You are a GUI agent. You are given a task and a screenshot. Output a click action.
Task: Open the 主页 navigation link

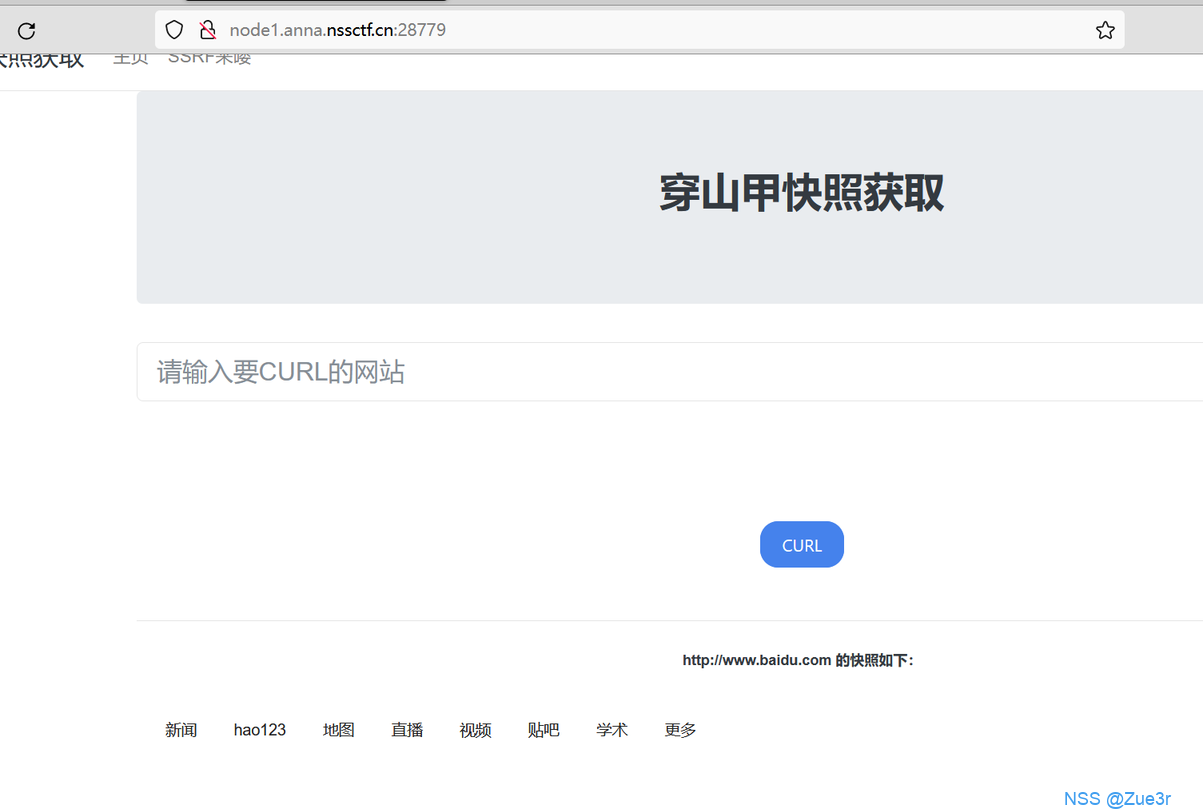click(131, 59)
